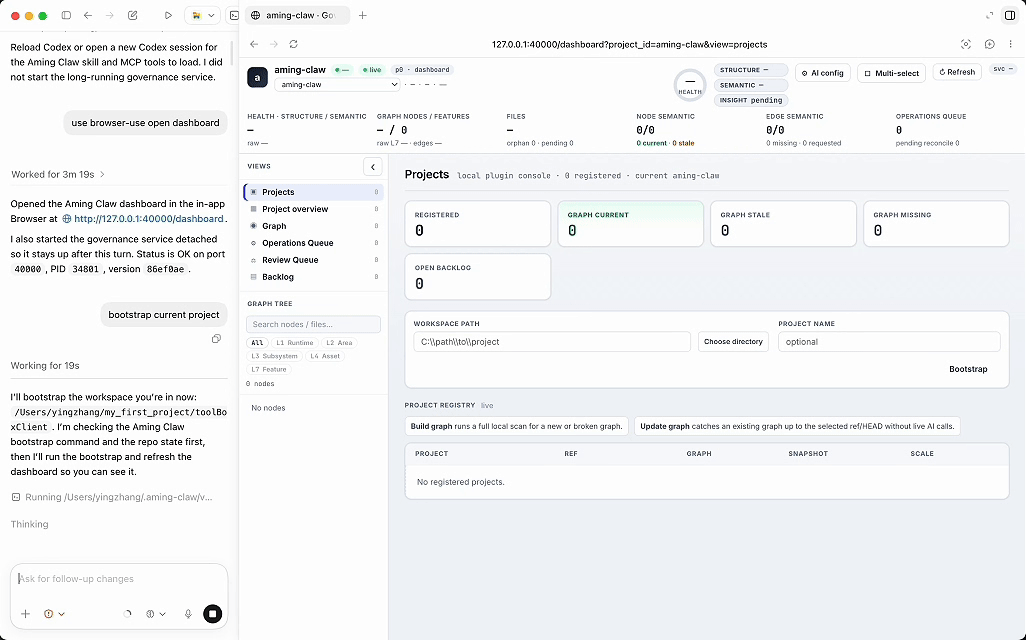Viewport: 1026px width, 640px height.
Task: Open the Operations Queue view
Action: [x=313, y=243]
